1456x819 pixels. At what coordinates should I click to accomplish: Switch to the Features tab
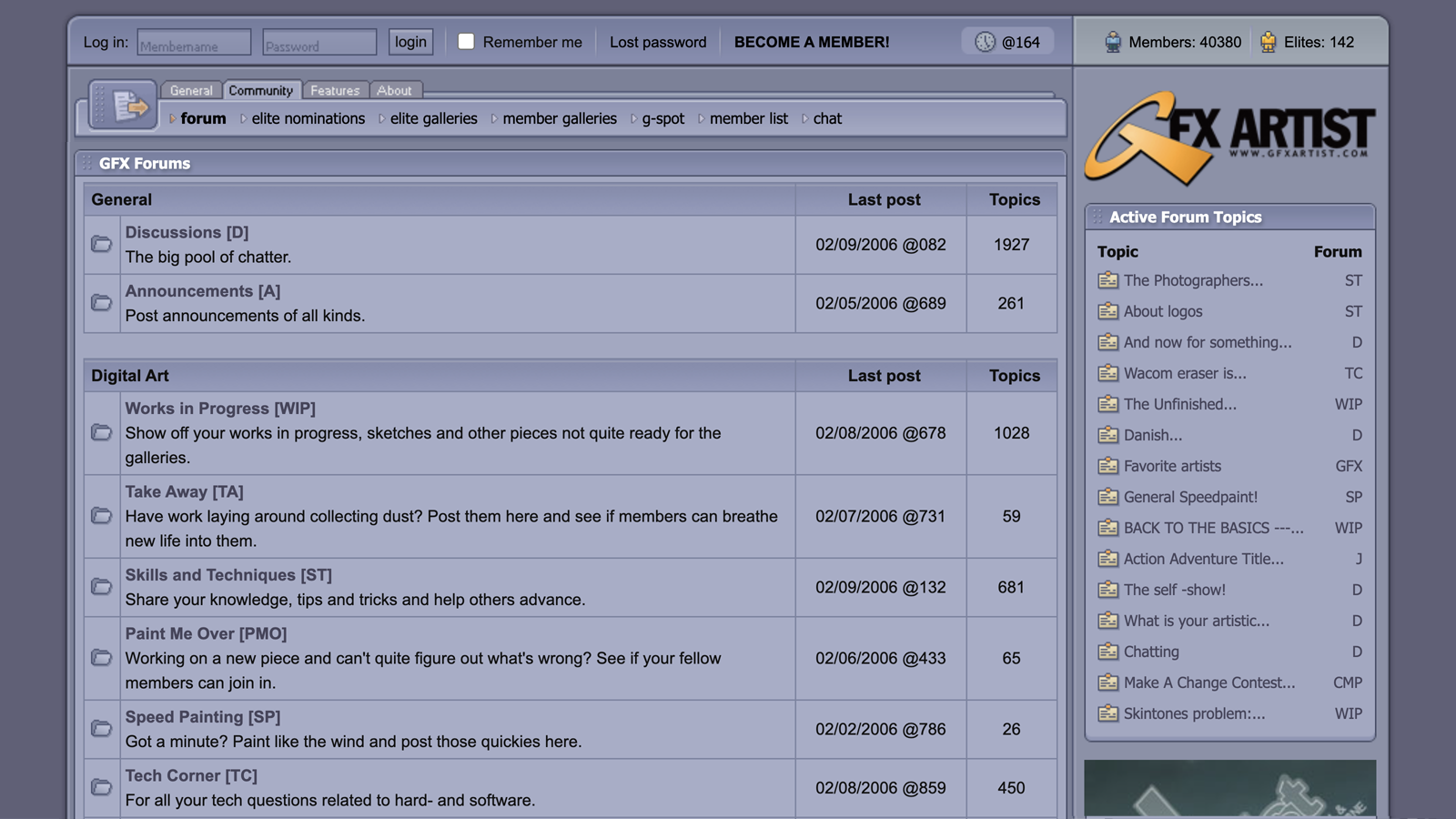pyautogui.click(x=335, y=90)
